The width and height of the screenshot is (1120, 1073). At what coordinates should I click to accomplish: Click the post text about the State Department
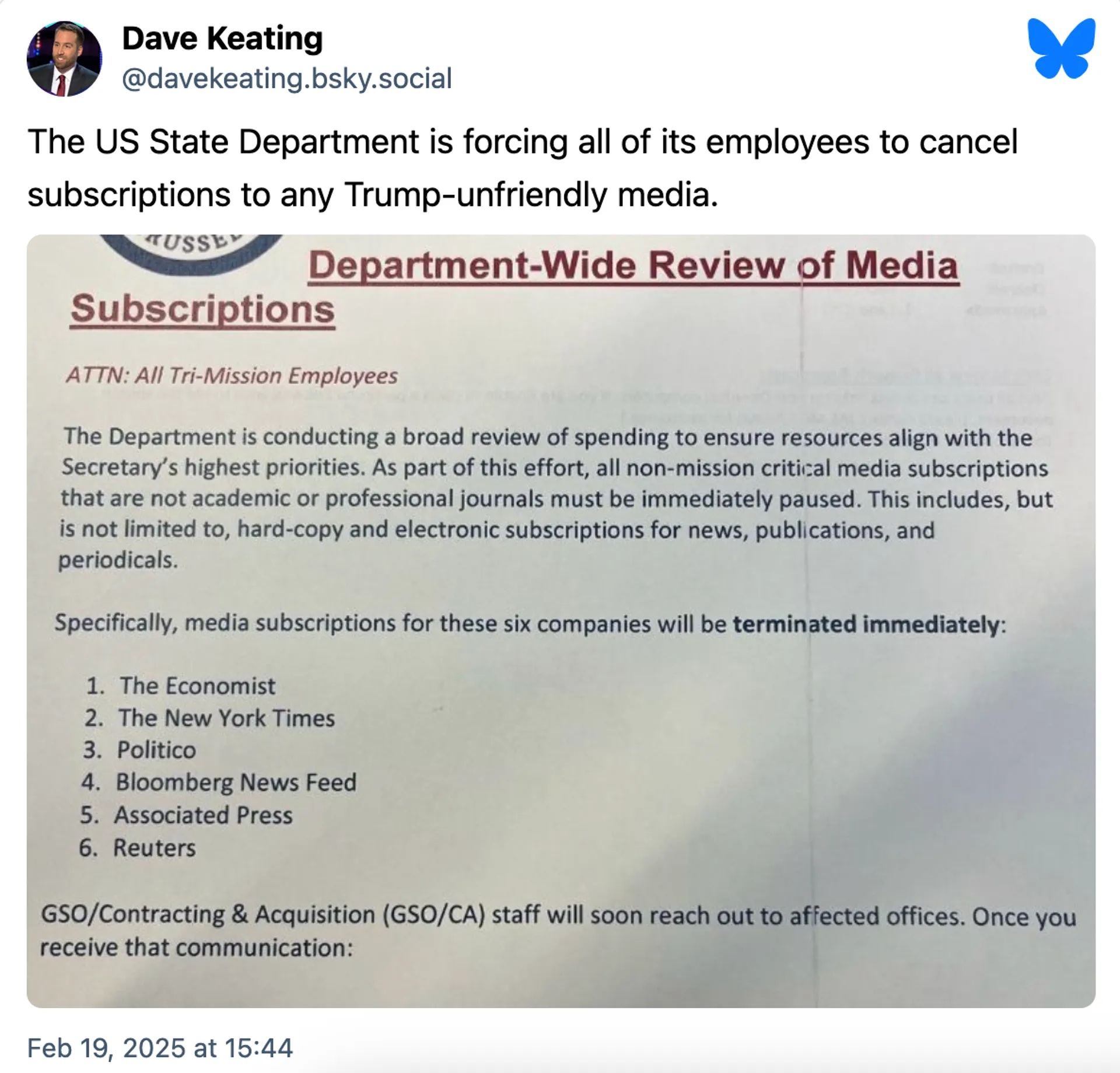click(522, 167)
